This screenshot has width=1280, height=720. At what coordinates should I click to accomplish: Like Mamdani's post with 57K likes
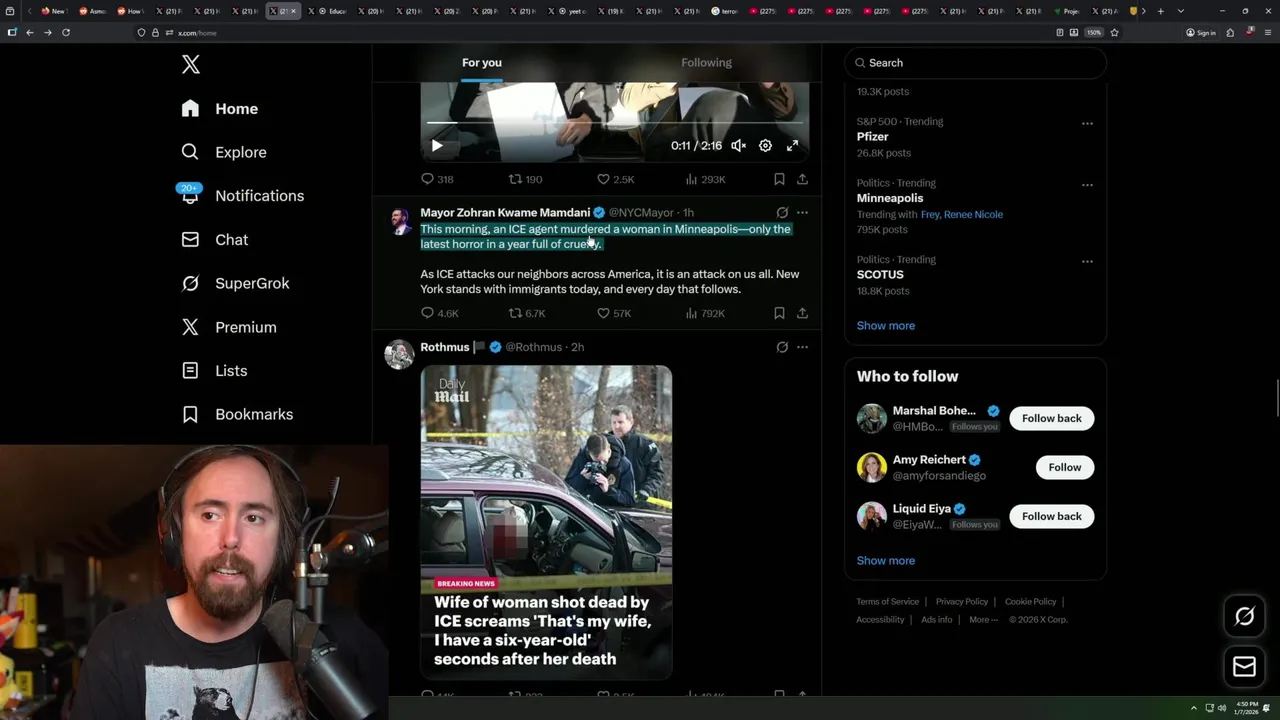click(x=614, y=313)
